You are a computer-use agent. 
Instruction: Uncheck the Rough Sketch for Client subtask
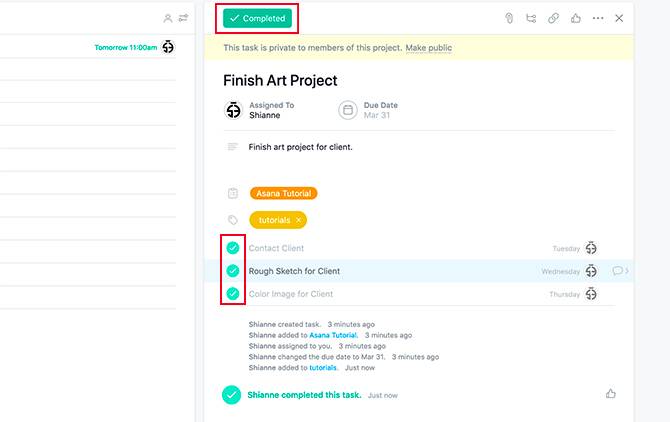(232, 271)
